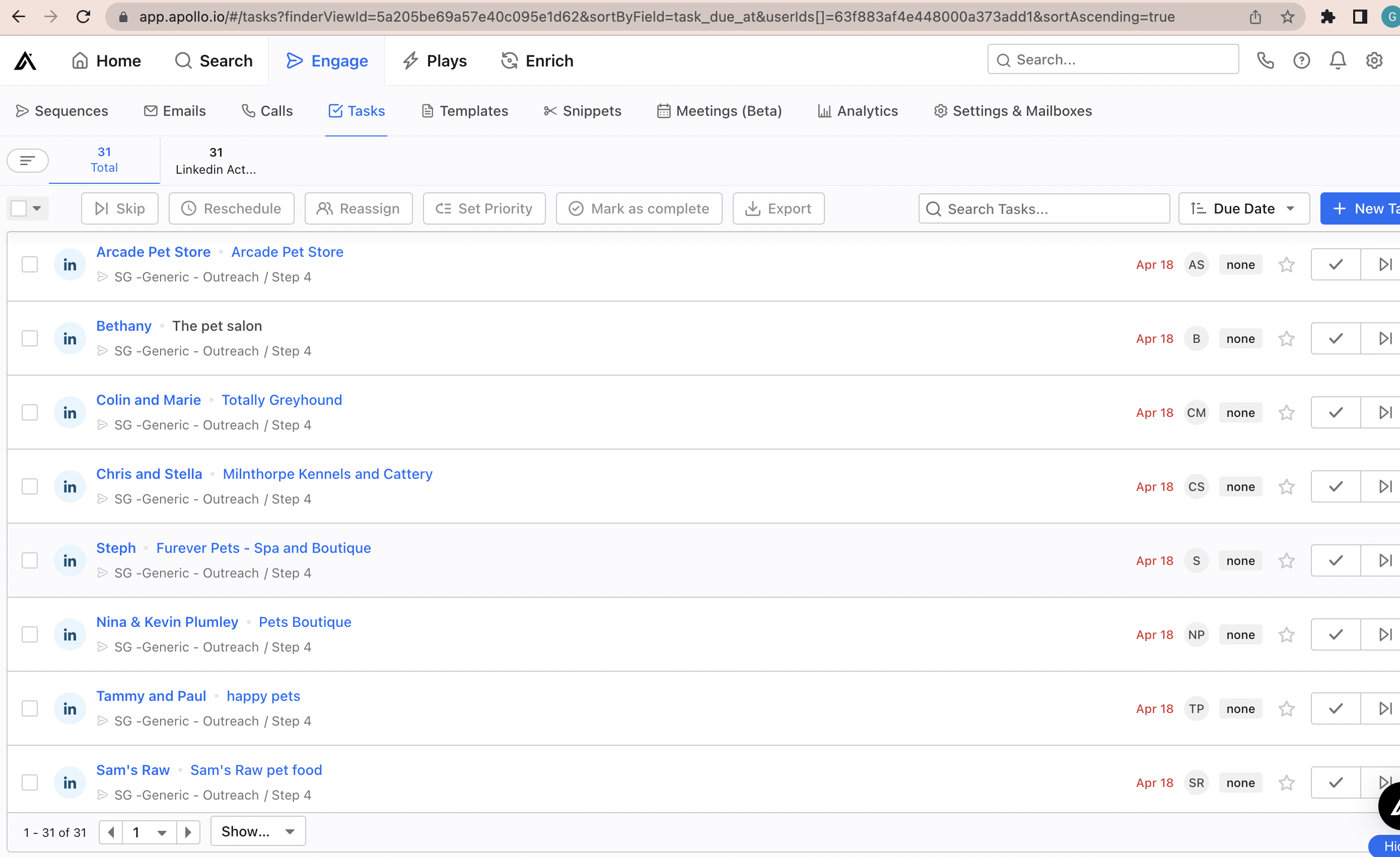Screen dimensions: 1400x857
Task: Bookmark this page with browser star
Action: pos(1288,17)
